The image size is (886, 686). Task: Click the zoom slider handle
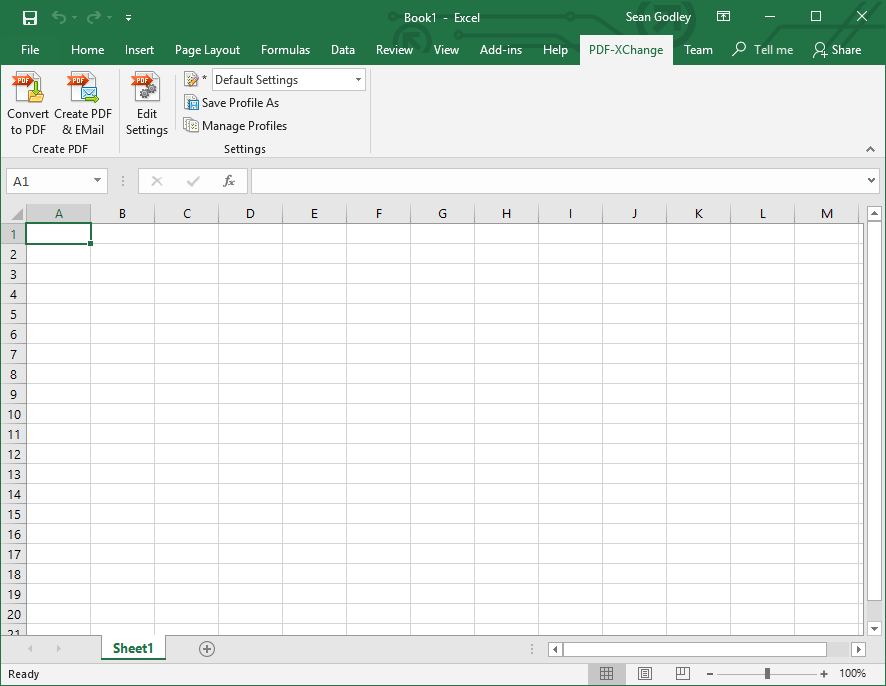[x=767, y=674]
